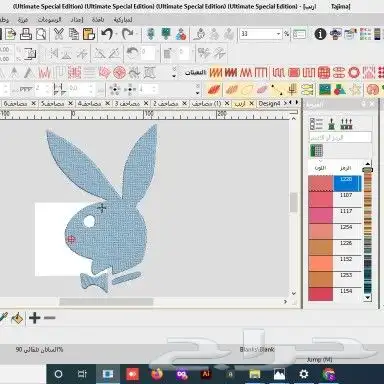Open the إعداد menu
The image size is (384, 384).
click(77, 20)
